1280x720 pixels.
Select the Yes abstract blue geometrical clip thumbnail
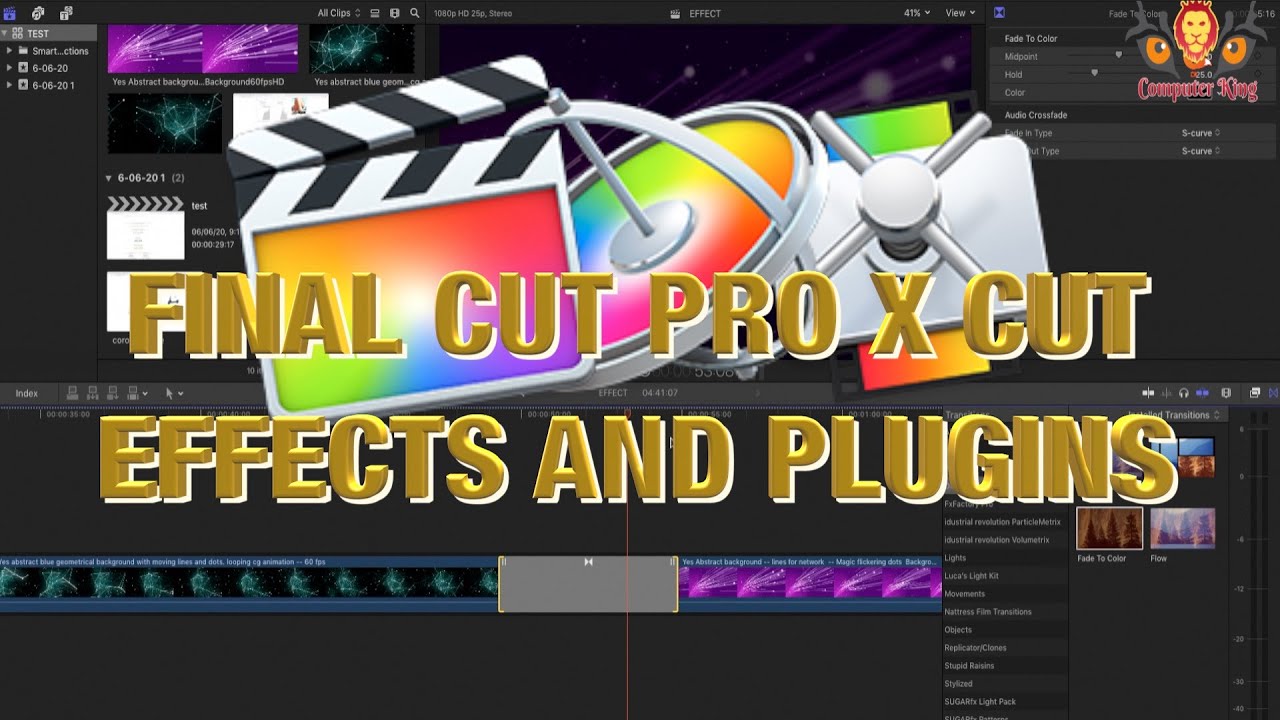(x=364, y=49)
